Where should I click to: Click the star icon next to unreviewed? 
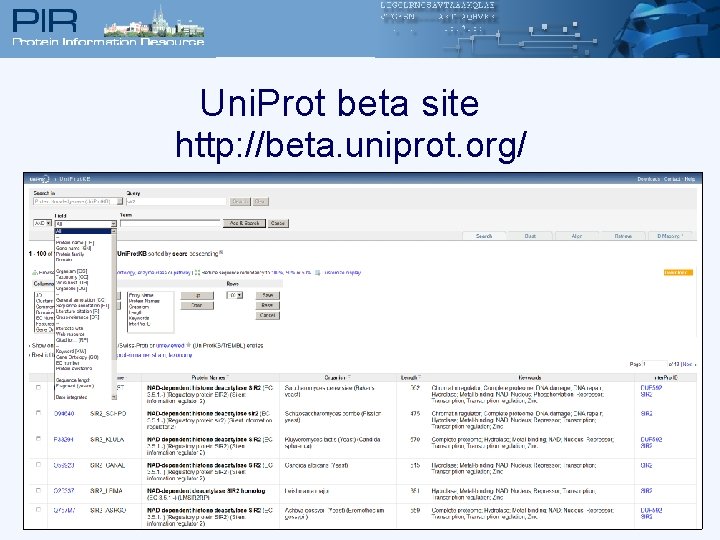(x=188, y=345)
